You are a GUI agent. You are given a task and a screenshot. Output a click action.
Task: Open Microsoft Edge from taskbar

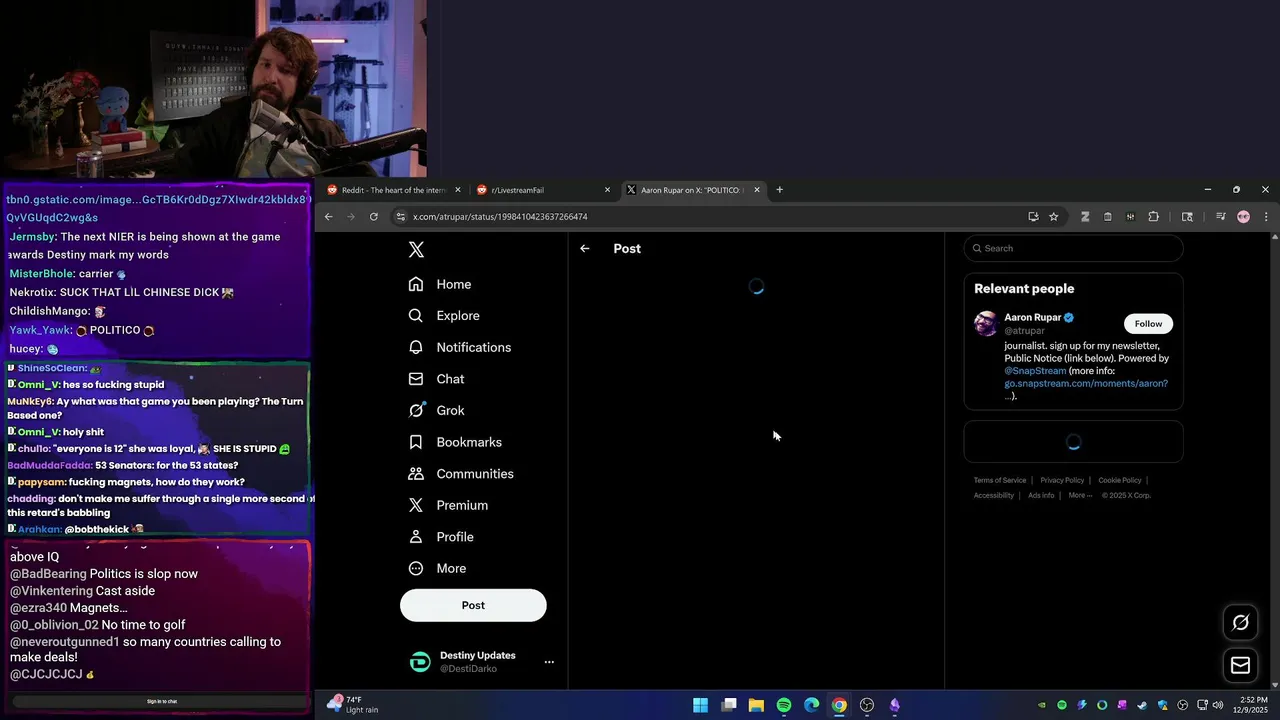coord(812,705)
